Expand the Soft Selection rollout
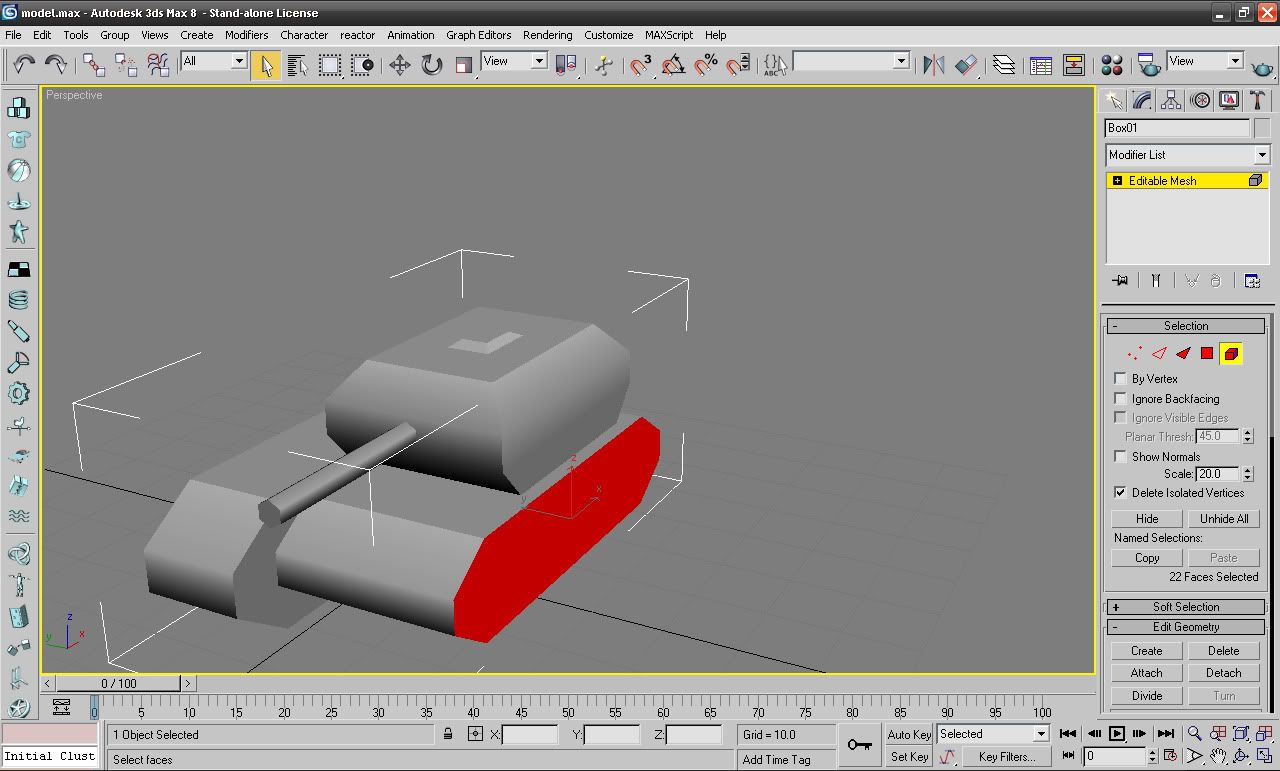 point(1186,607)
